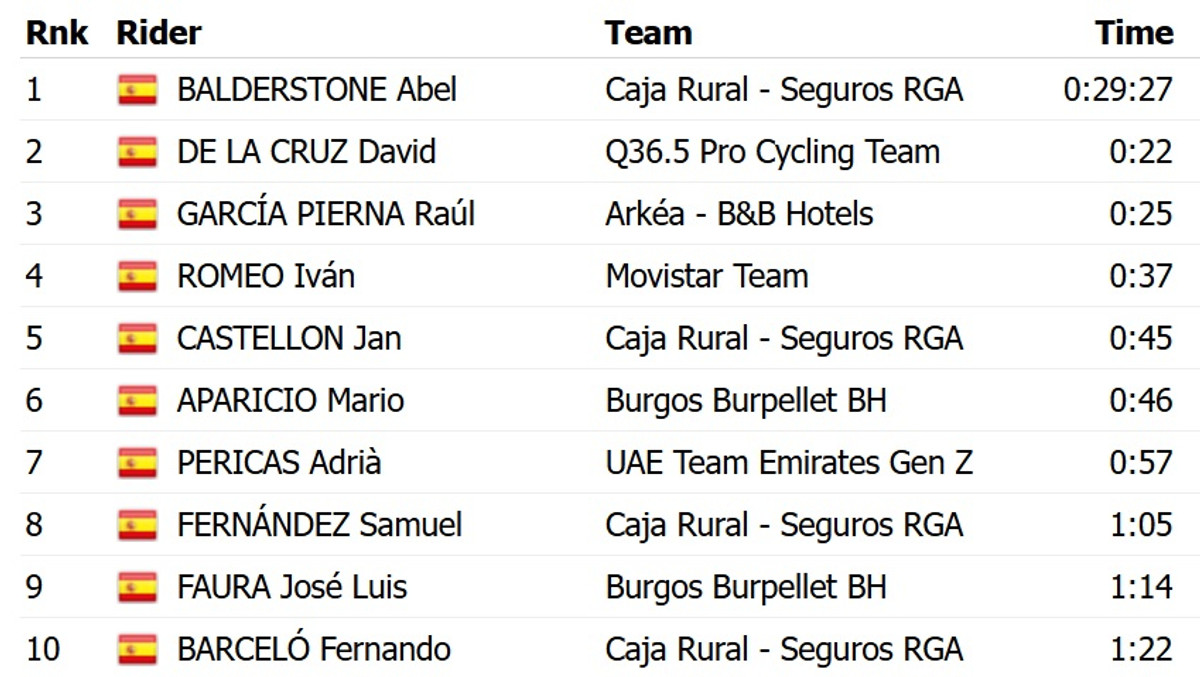This screenshot has width=1200, height=677.
Task: Select rider BARCELÓ Fernando
Action: pos(313,649)
